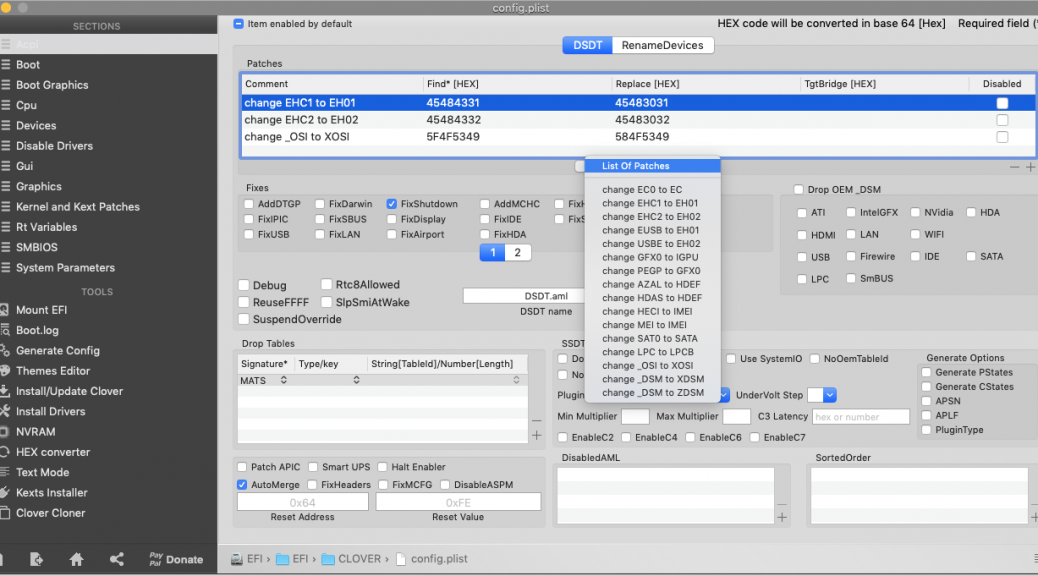
Task: Switch to the RenameDevices tab
Action: pyautogui.click(x=663, y=45)
